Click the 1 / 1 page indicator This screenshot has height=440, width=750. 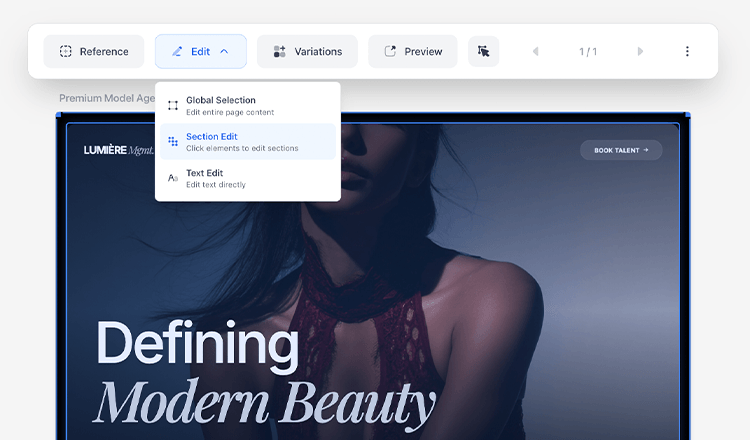click(x=588, y=52)
